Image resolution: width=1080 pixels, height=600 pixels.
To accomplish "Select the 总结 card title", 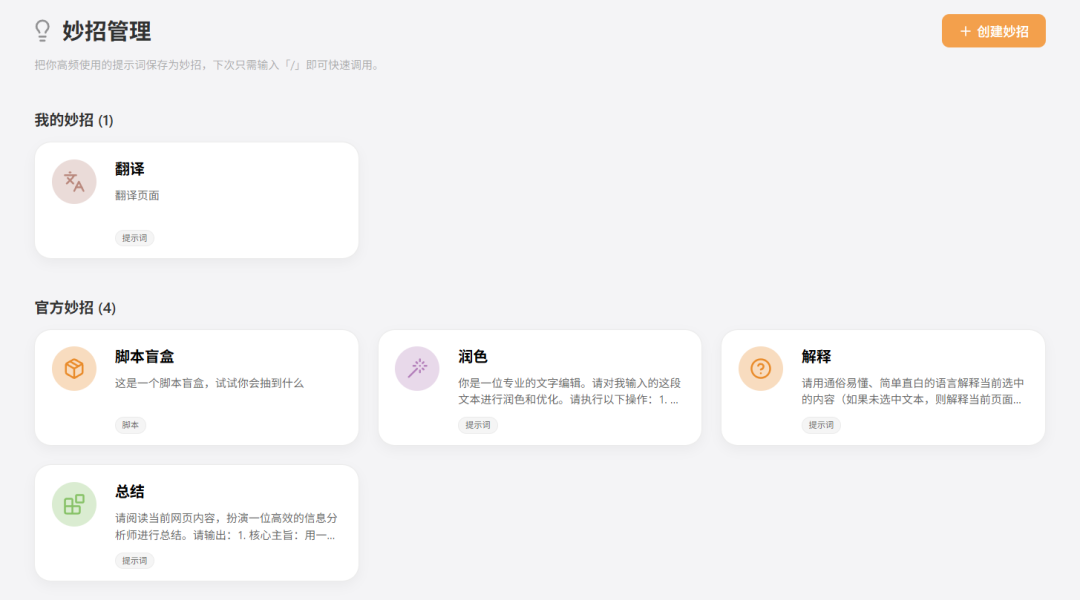I will click(130, 492).
